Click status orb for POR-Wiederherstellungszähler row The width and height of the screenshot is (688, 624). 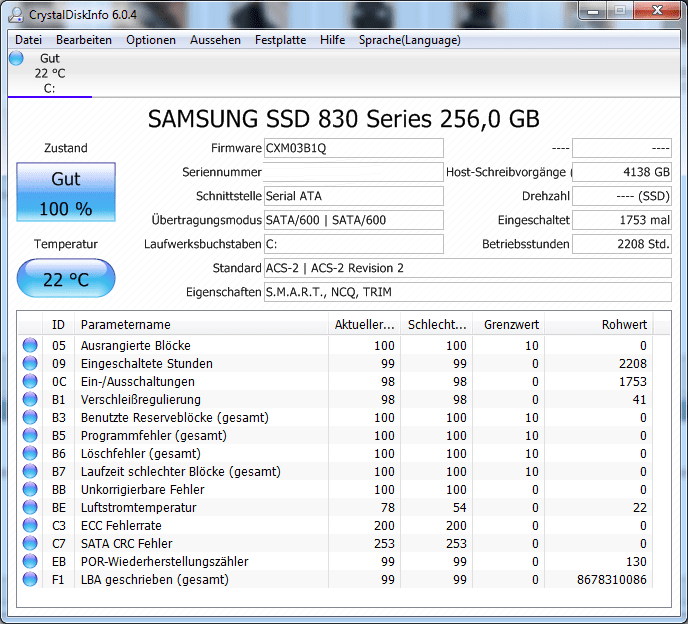(x=30, y=561)
